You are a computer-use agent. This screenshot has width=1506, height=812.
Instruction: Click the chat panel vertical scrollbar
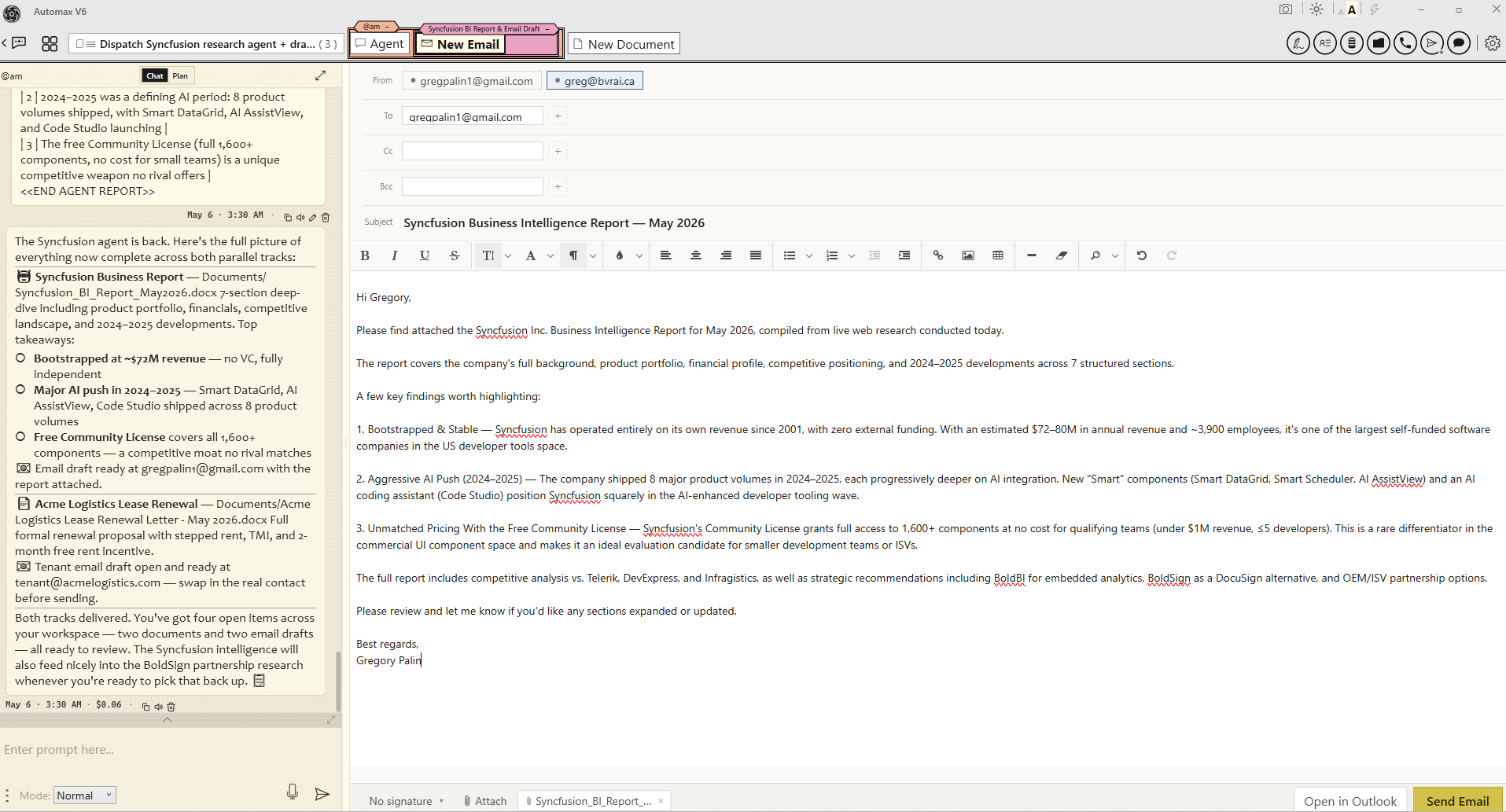(x=338, y=681)
